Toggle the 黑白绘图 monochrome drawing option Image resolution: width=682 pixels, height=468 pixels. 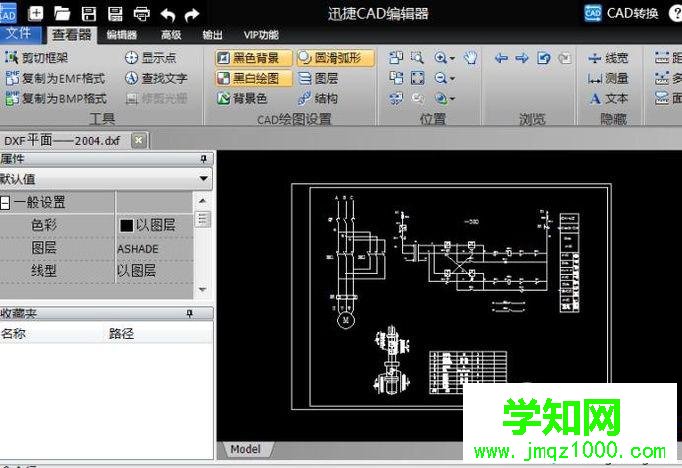254,78
